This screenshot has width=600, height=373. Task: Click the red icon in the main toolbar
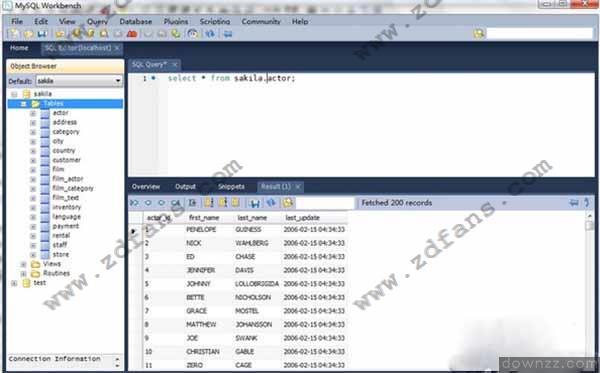pyautogui.click(x=132, y=34)
